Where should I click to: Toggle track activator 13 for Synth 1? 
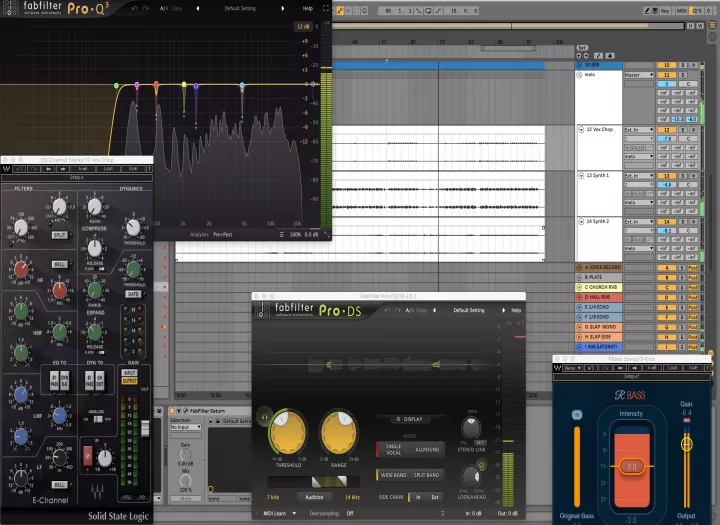pos(666,176)
